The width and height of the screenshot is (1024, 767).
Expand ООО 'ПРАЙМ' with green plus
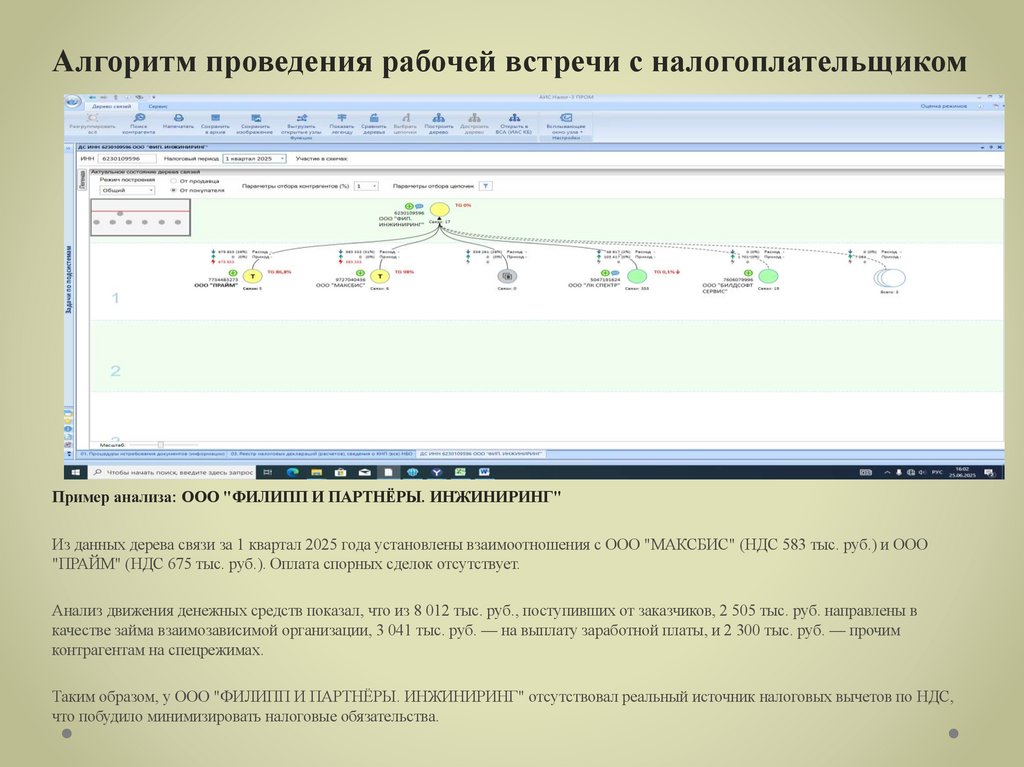coord(233,273)
